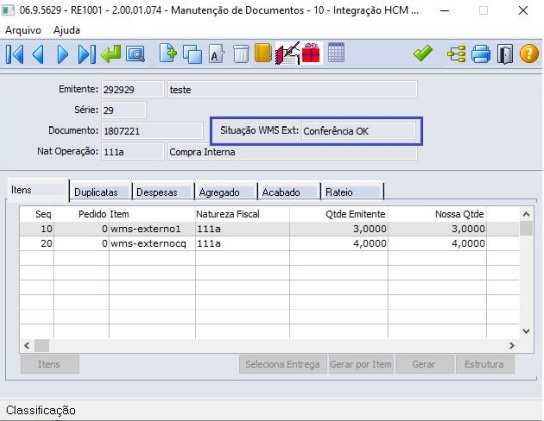This screenshot has width=544, height=421.
Task: Click the horizontal scrollbar right arrow
Action: pyautogui.click(x=512, y=346)
